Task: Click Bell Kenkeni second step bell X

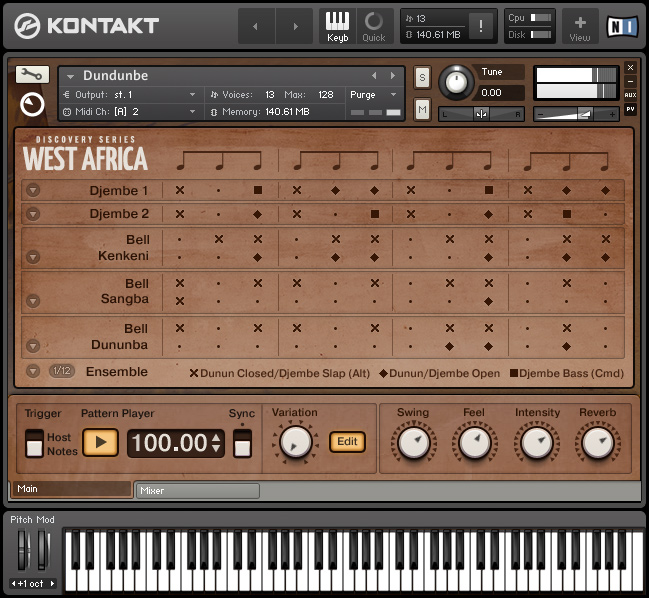Action: click(x=219, y=239)
